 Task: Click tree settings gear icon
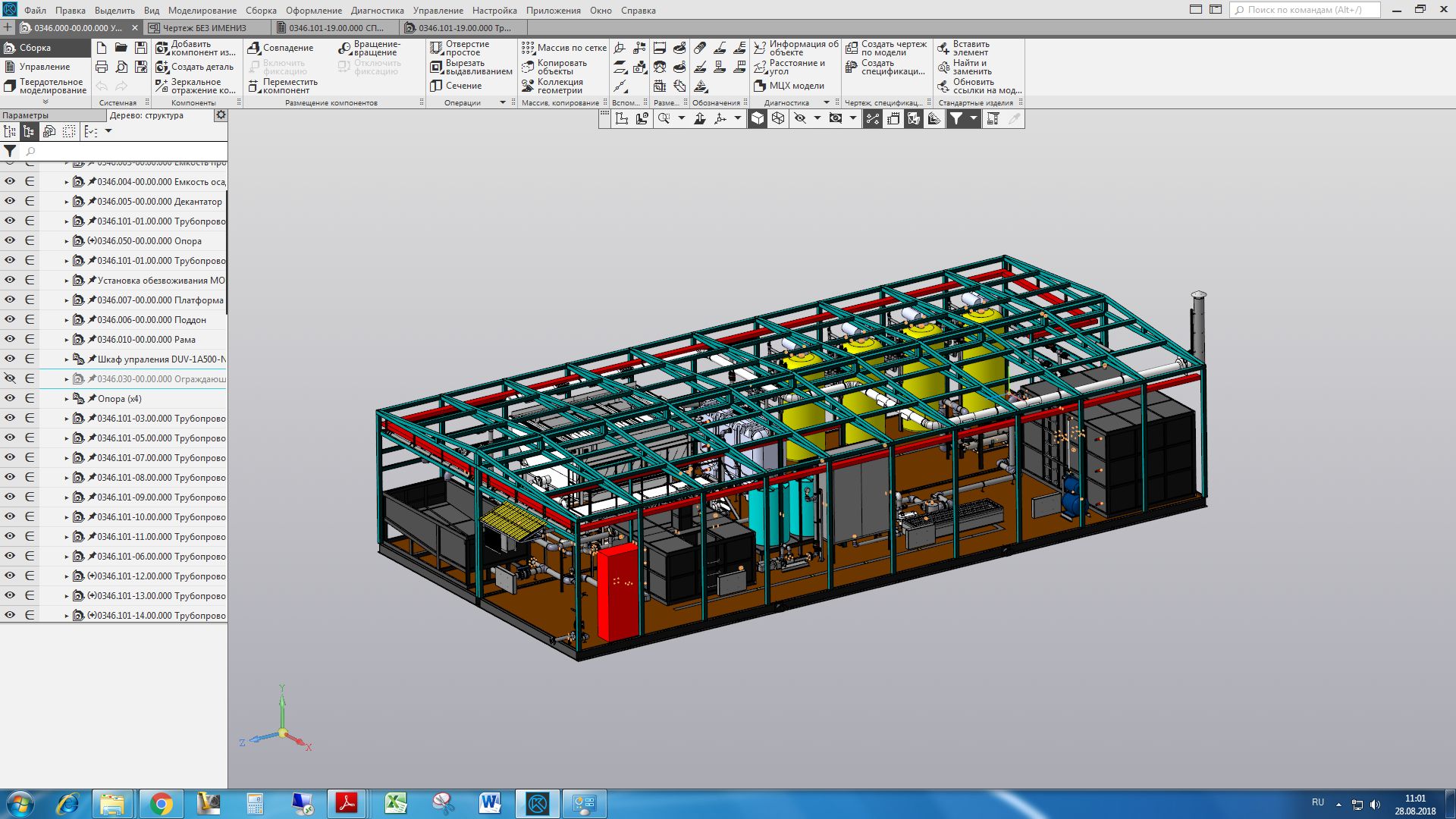[x=221, y=115]
